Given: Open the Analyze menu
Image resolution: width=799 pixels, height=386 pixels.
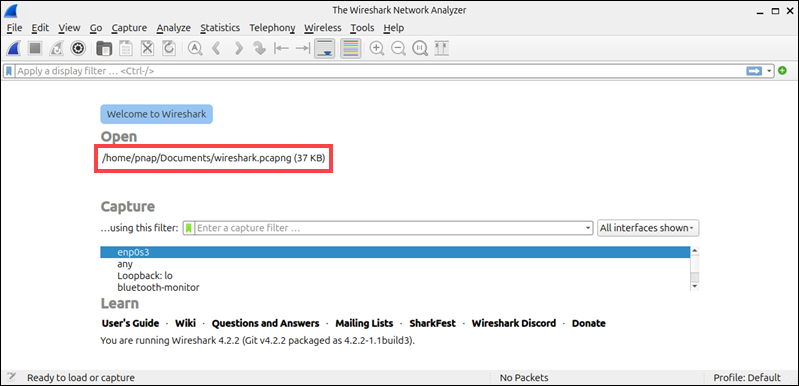Looking at the screenshot, I should pyautogui.click(x=173, y=27).
